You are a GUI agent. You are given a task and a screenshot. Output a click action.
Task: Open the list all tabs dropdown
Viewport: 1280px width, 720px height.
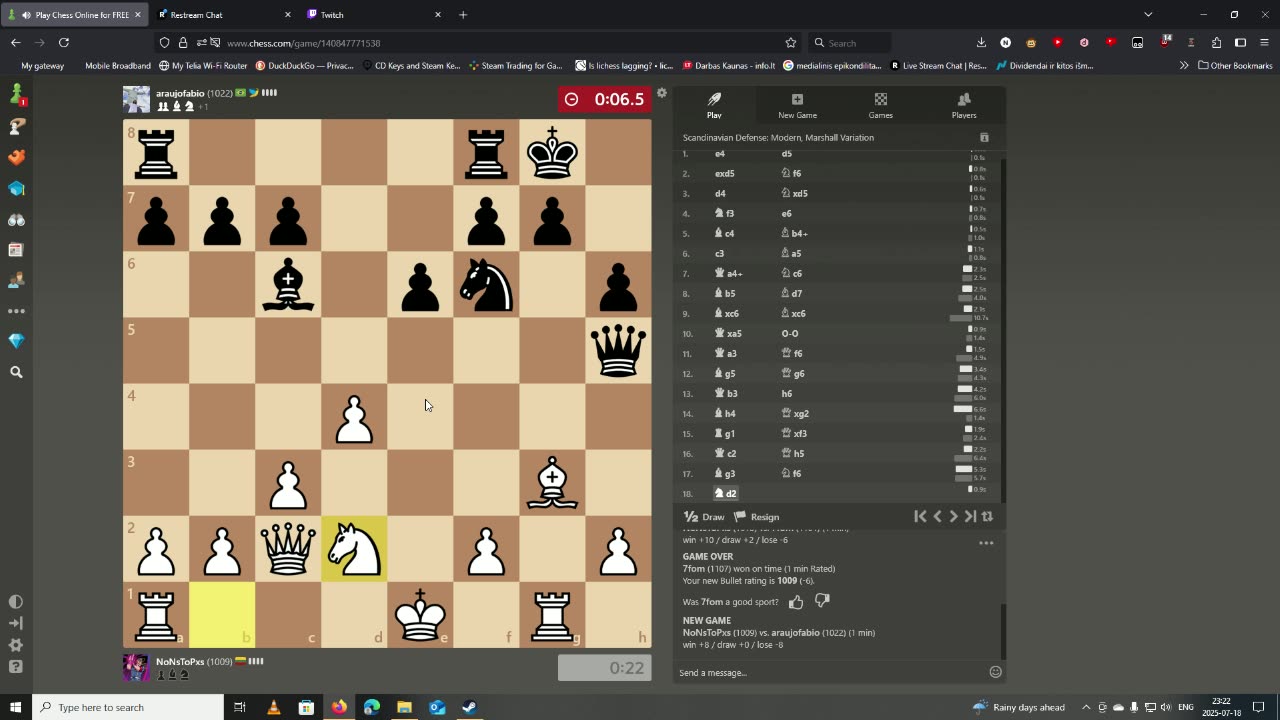point(1148,15)
